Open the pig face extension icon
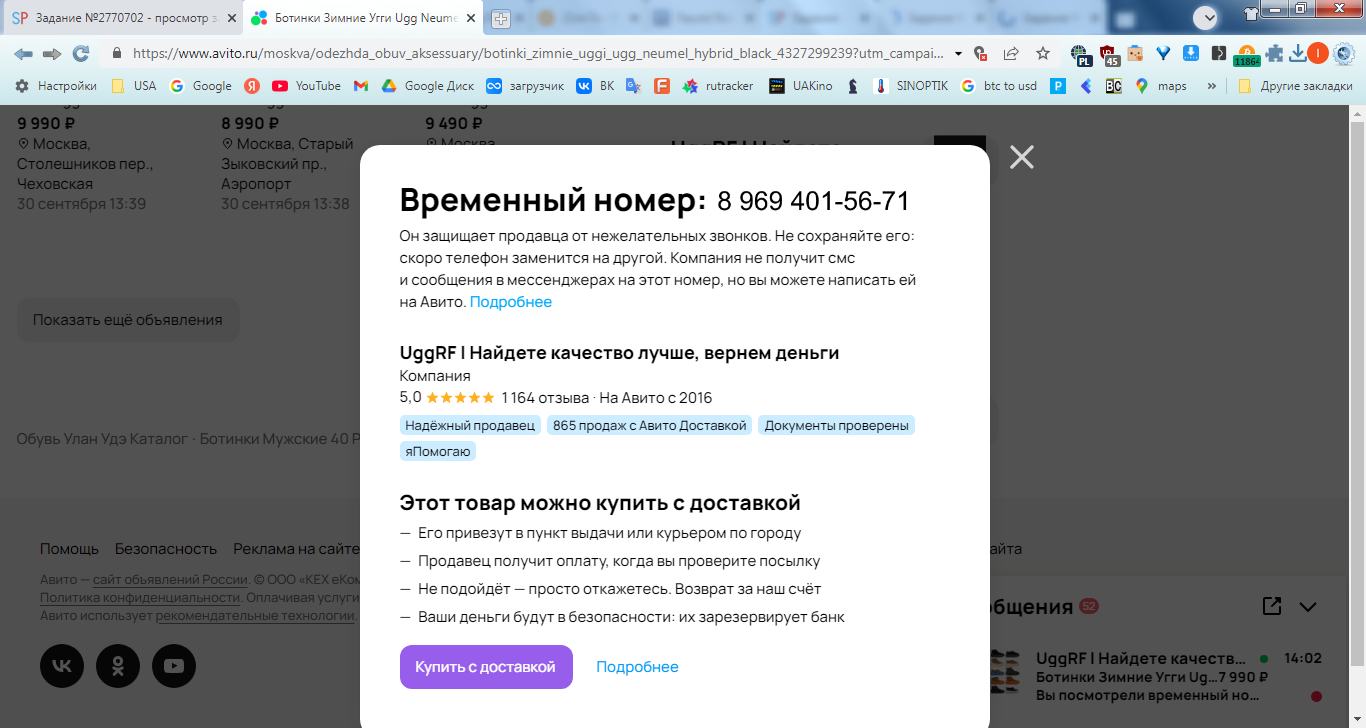This screenshot has height=728, width=1366. coord(1135,54)
